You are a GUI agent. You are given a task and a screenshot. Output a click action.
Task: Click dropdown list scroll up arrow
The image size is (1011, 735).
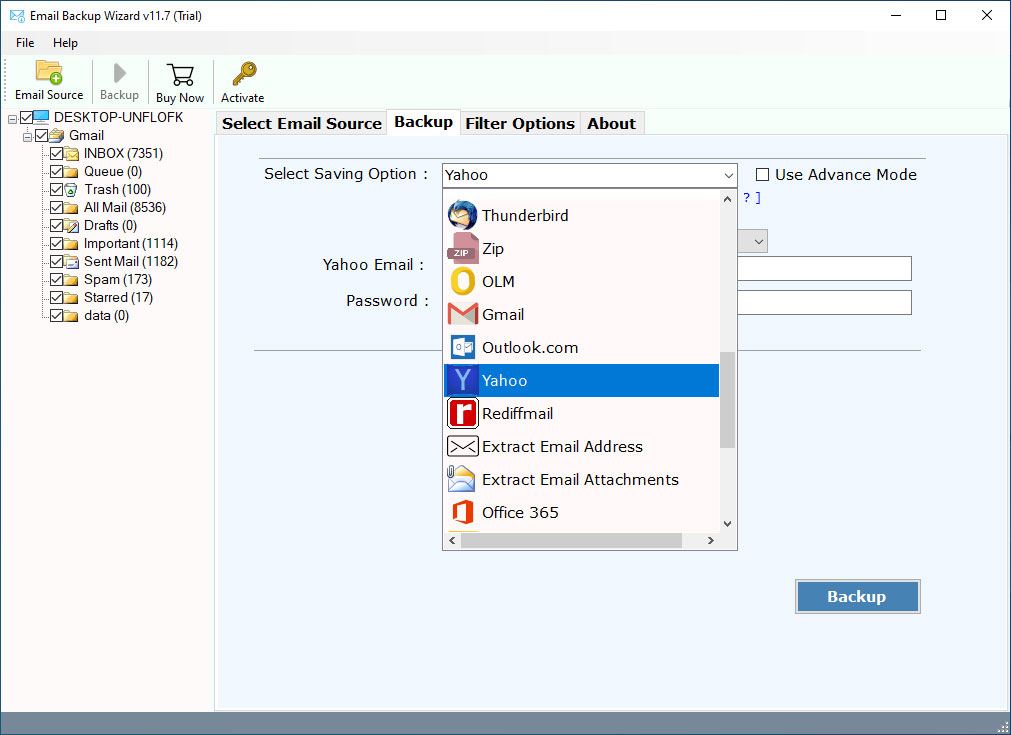(x=727, y=199)
